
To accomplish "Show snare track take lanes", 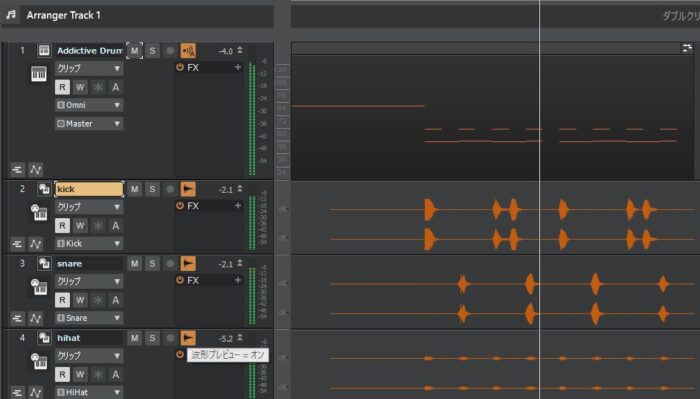I will coord(17,318).
